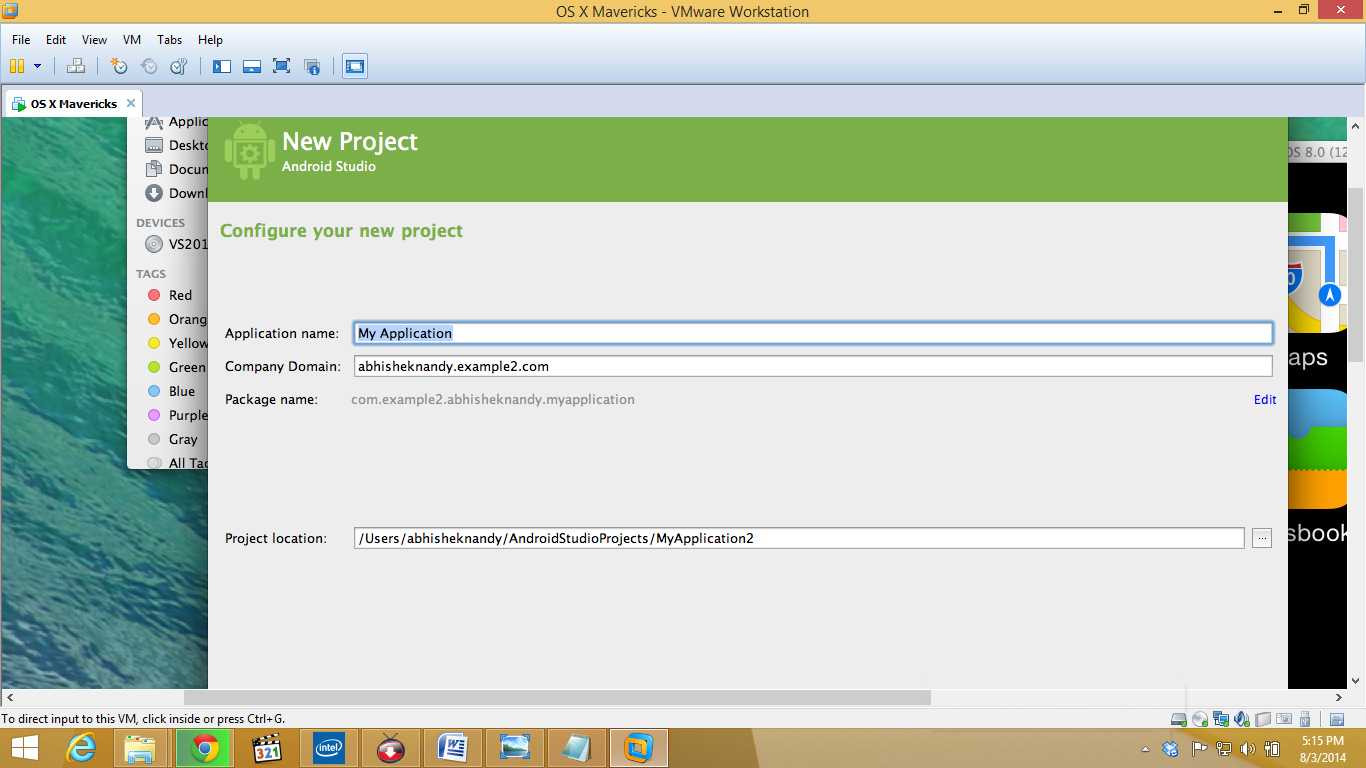Screen dimensions: 1366x768
Task: Open the Edit menu
Action: [x=56, y=40]
